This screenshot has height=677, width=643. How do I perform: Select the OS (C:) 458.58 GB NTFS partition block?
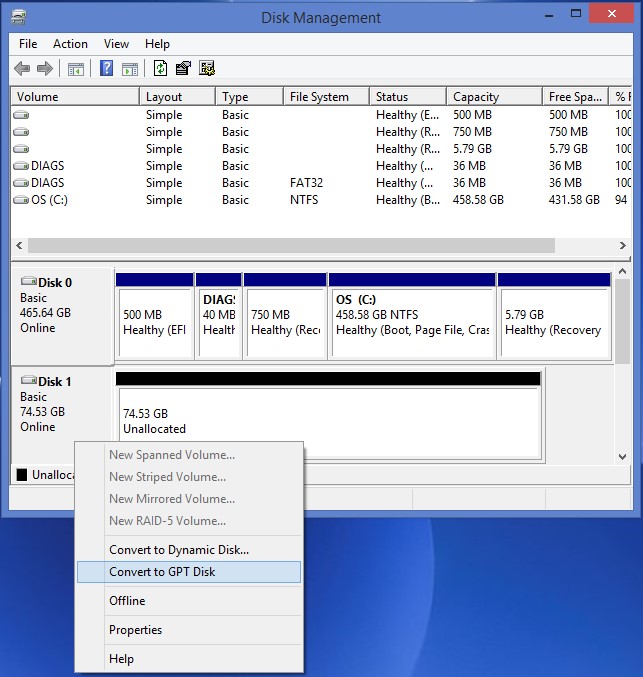coord(412,322)
